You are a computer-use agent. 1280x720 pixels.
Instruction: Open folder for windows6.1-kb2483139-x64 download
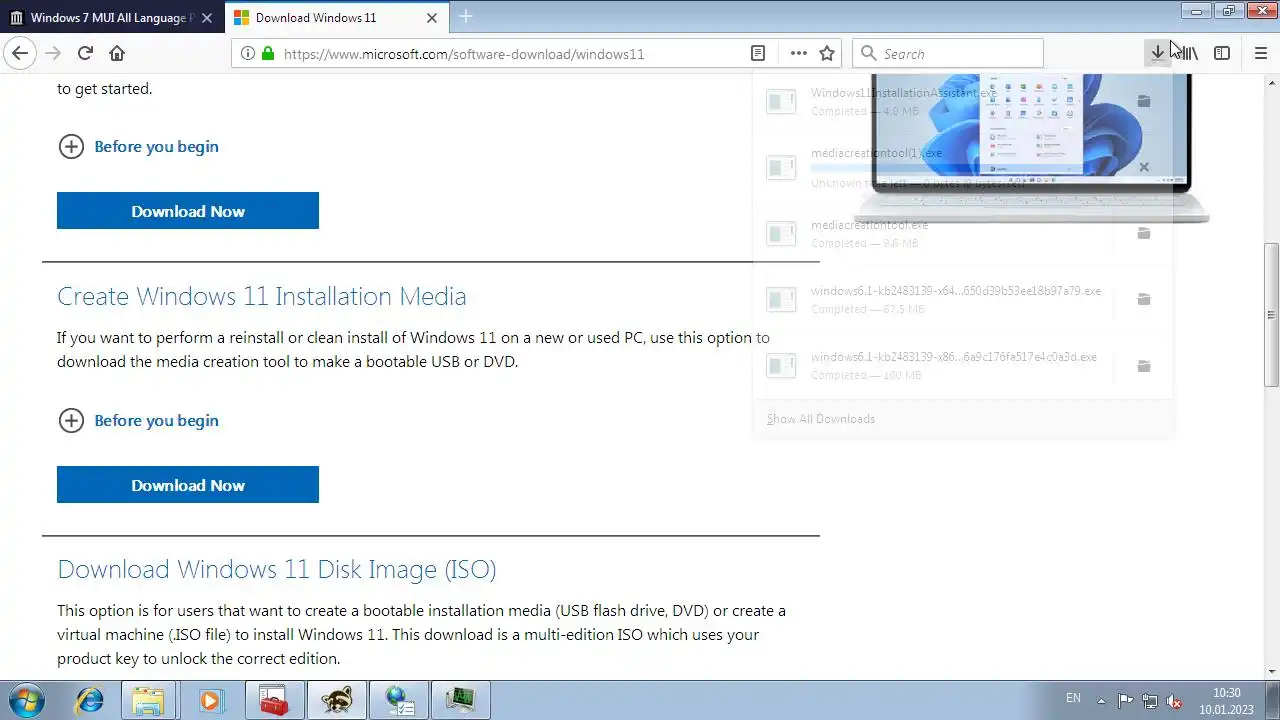click(x=1144, y=299)
